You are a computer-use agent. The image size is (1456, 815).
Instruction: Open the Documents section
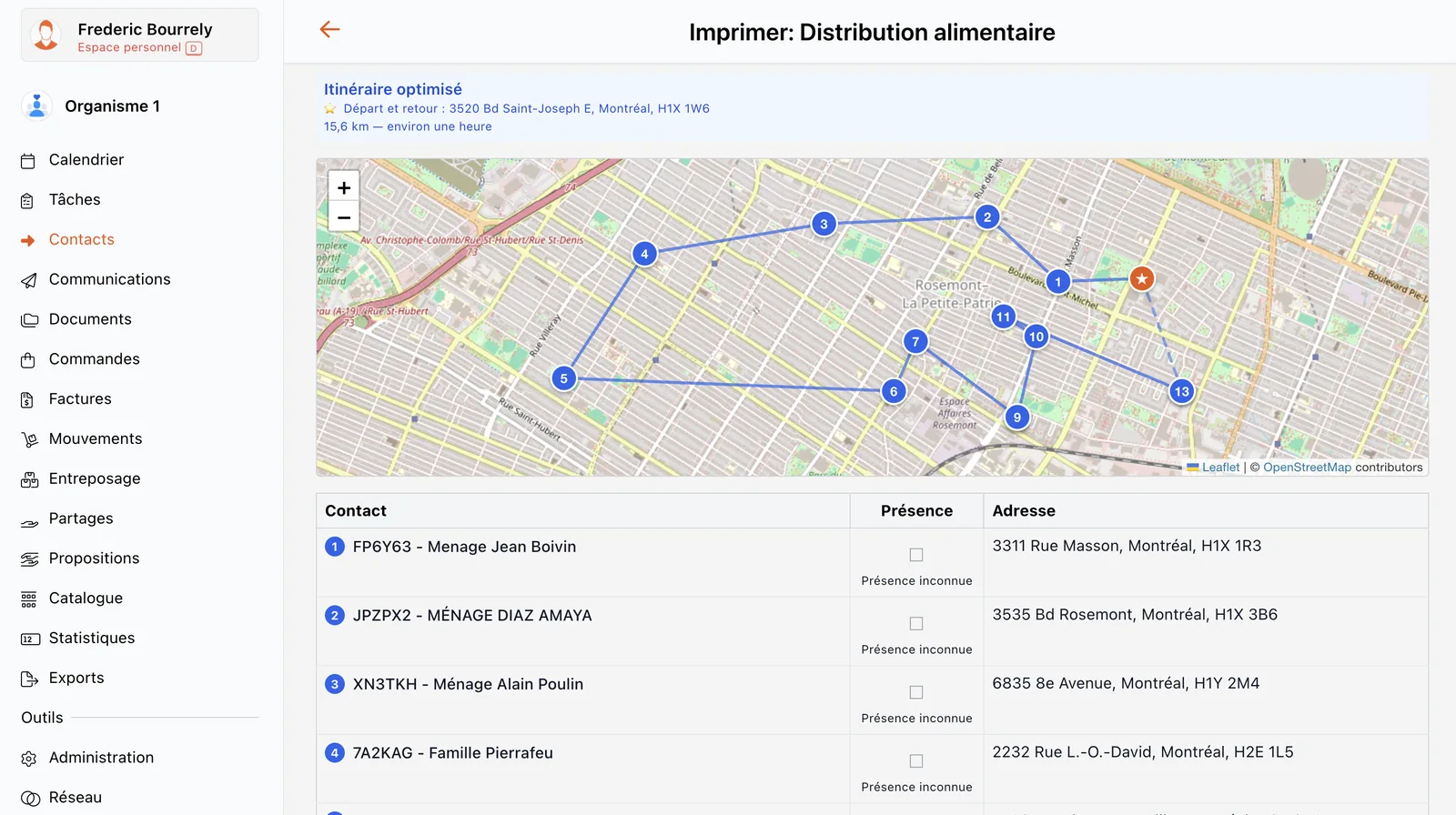(90, 319)
